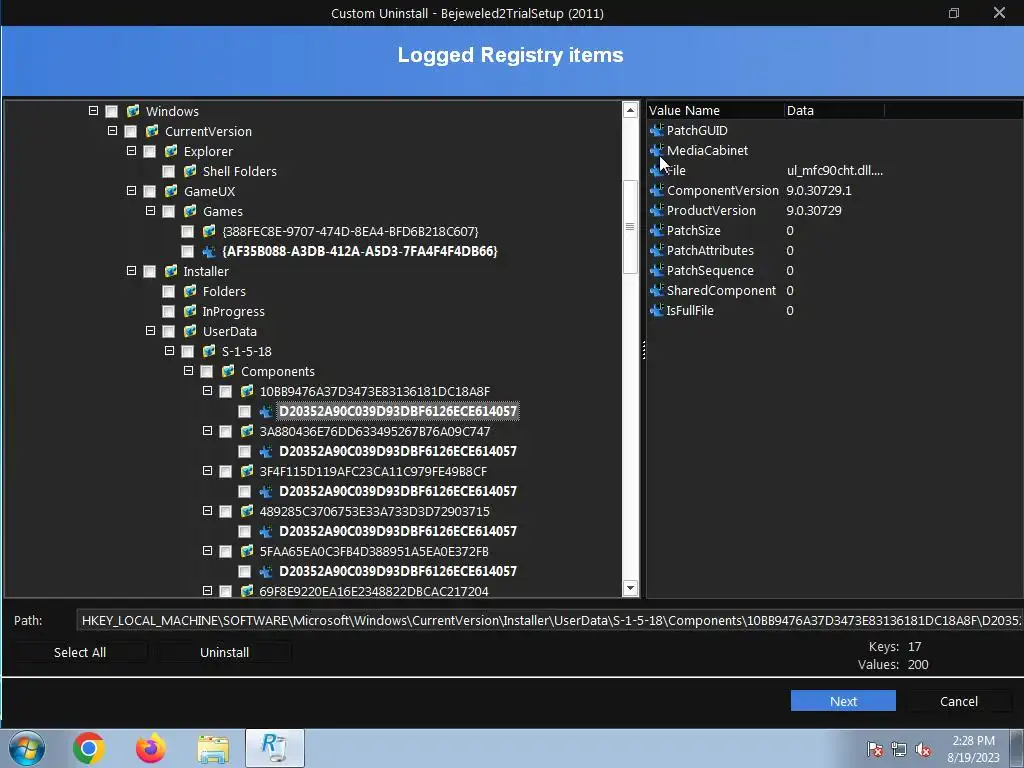Click the key icon next to UserData
The height and width of the screenshot is (768, 1024).
pyautogui.click(x=190, y=331)
